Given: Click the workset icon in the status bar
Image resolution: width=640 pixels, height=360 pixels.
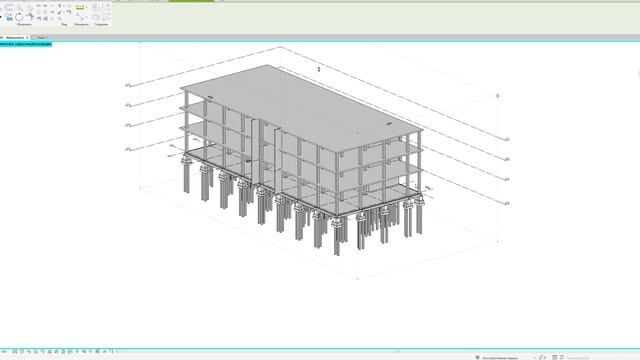Looking at the screenshot, I should pos(477,358).
